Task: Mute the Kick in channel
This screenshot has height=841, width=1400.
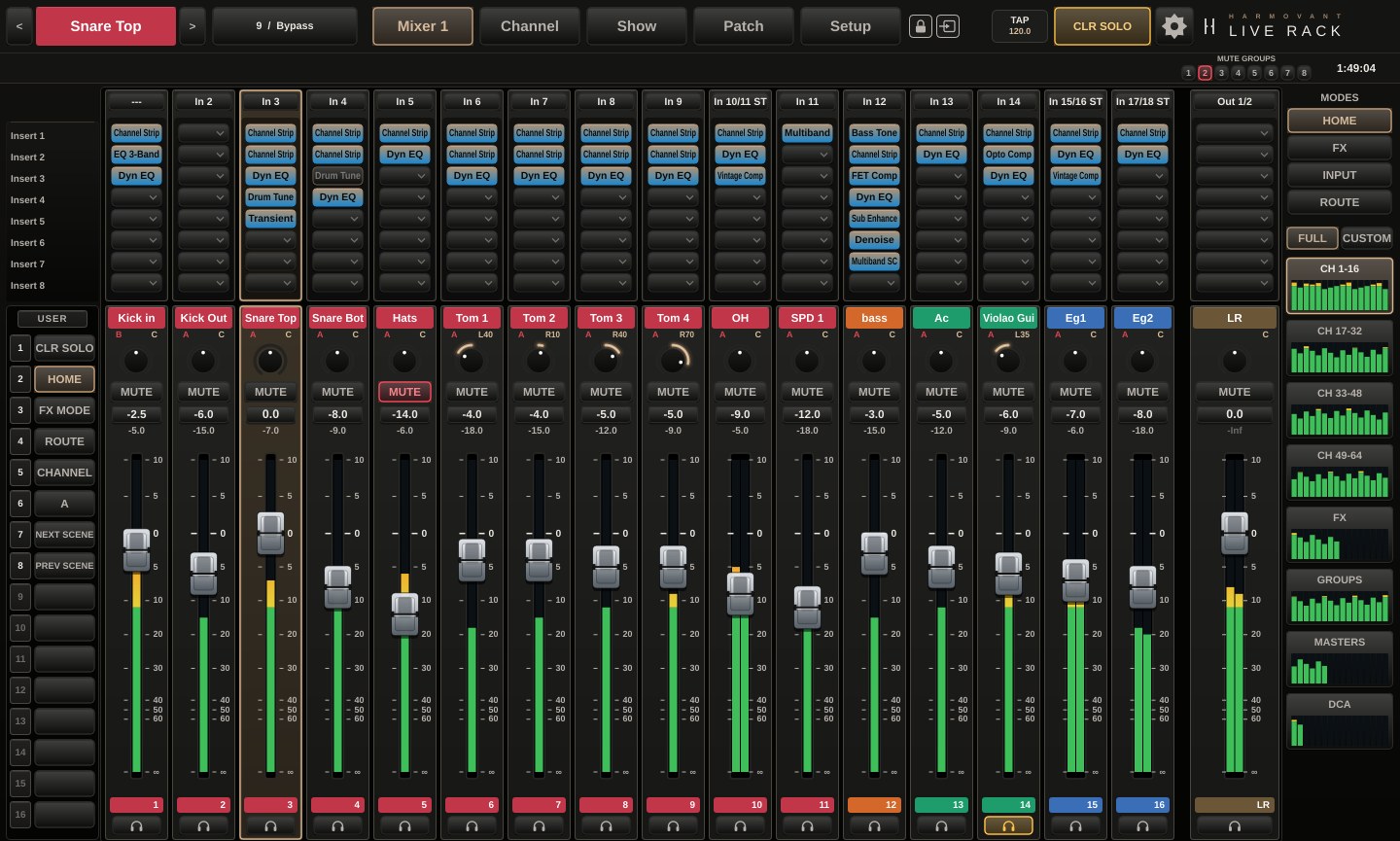Action: click(x=136, y=392)
